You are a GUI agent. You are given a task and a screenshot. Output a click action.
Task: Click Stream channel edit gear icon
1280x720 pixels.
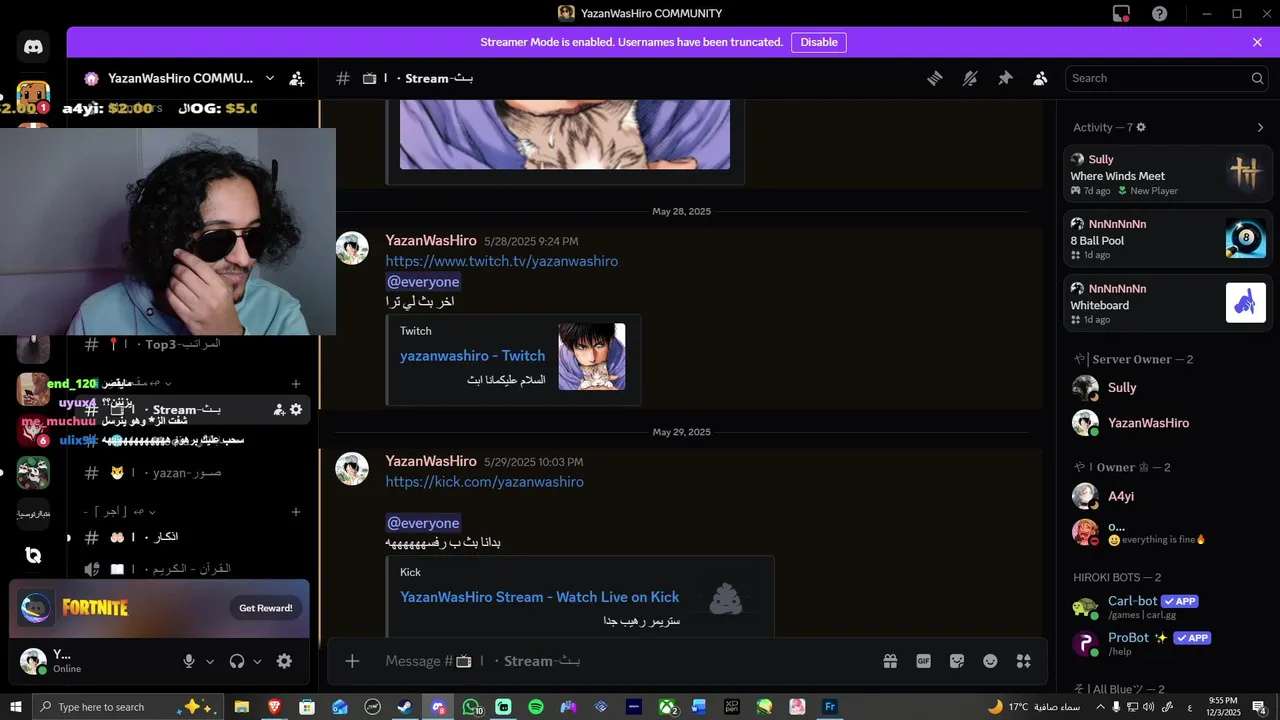296,409
